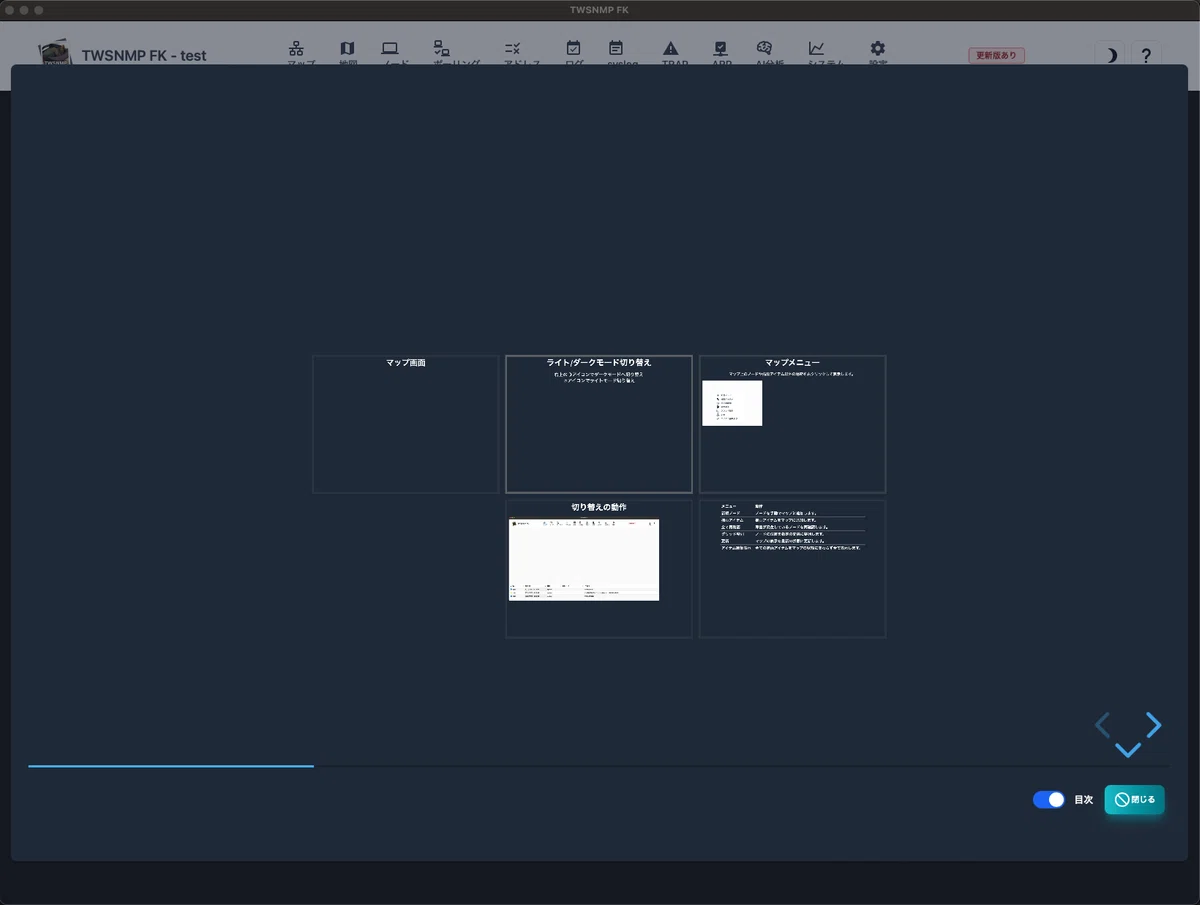Click the 目次 label text
Screen dimensions: 1200x905
[x=1083, y=800]
